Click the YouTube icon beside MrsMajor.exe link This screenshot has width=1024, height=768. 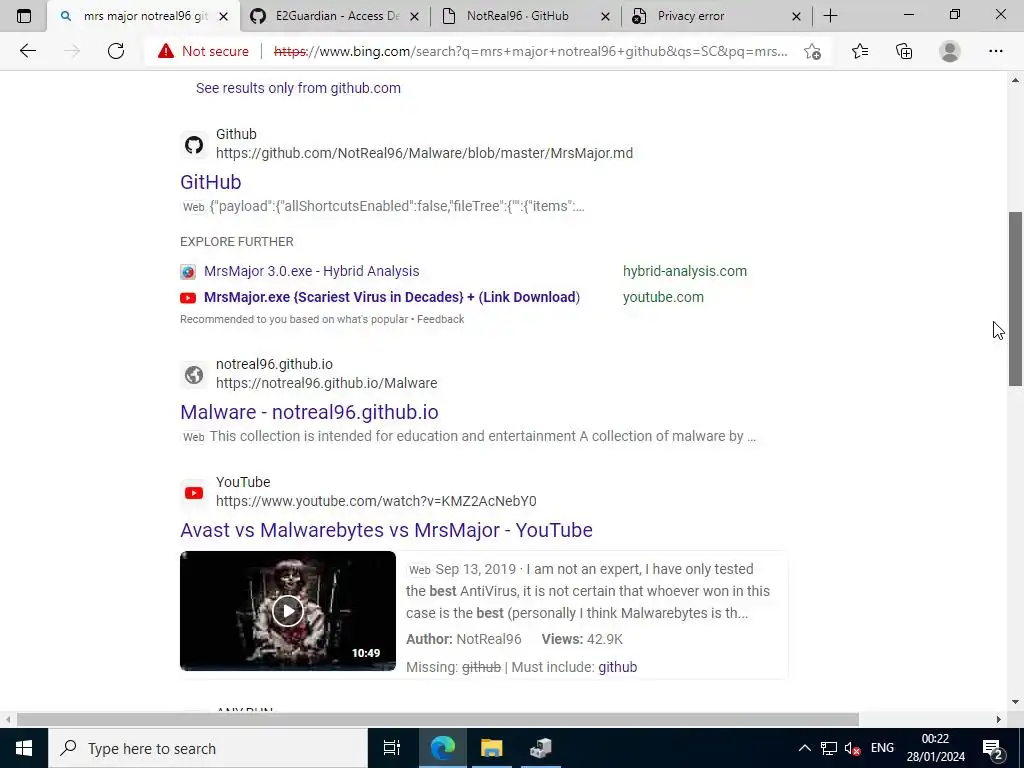188,298
